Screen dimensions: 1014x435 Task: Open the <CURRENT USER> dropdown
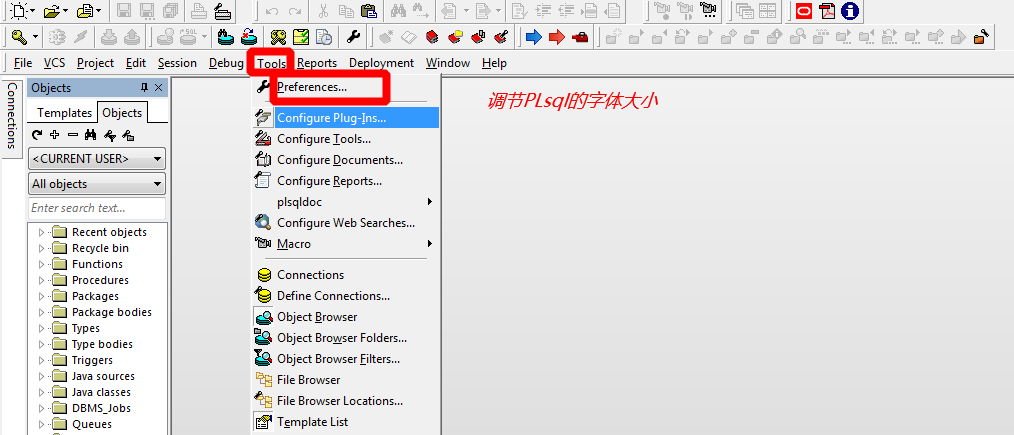[x=97, y=158]
